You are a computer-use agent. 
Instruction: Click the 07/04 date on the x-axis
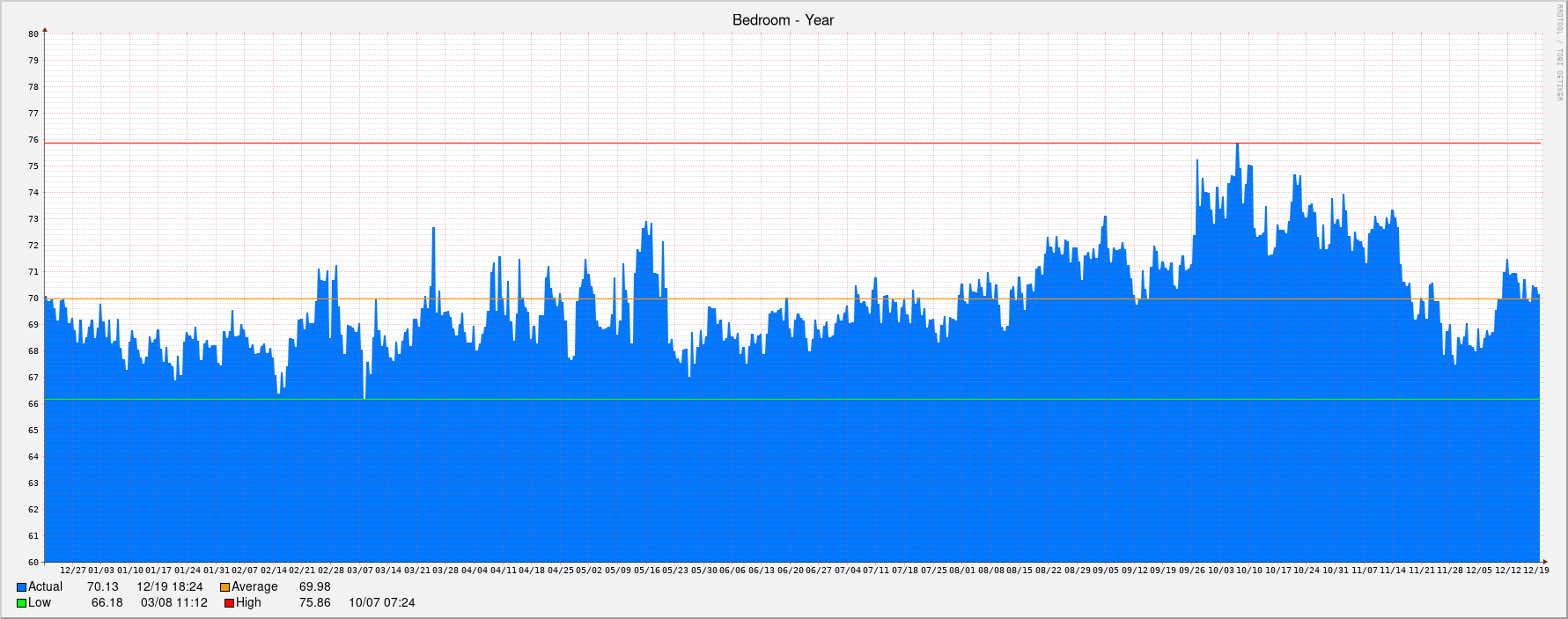click(848, 571)
